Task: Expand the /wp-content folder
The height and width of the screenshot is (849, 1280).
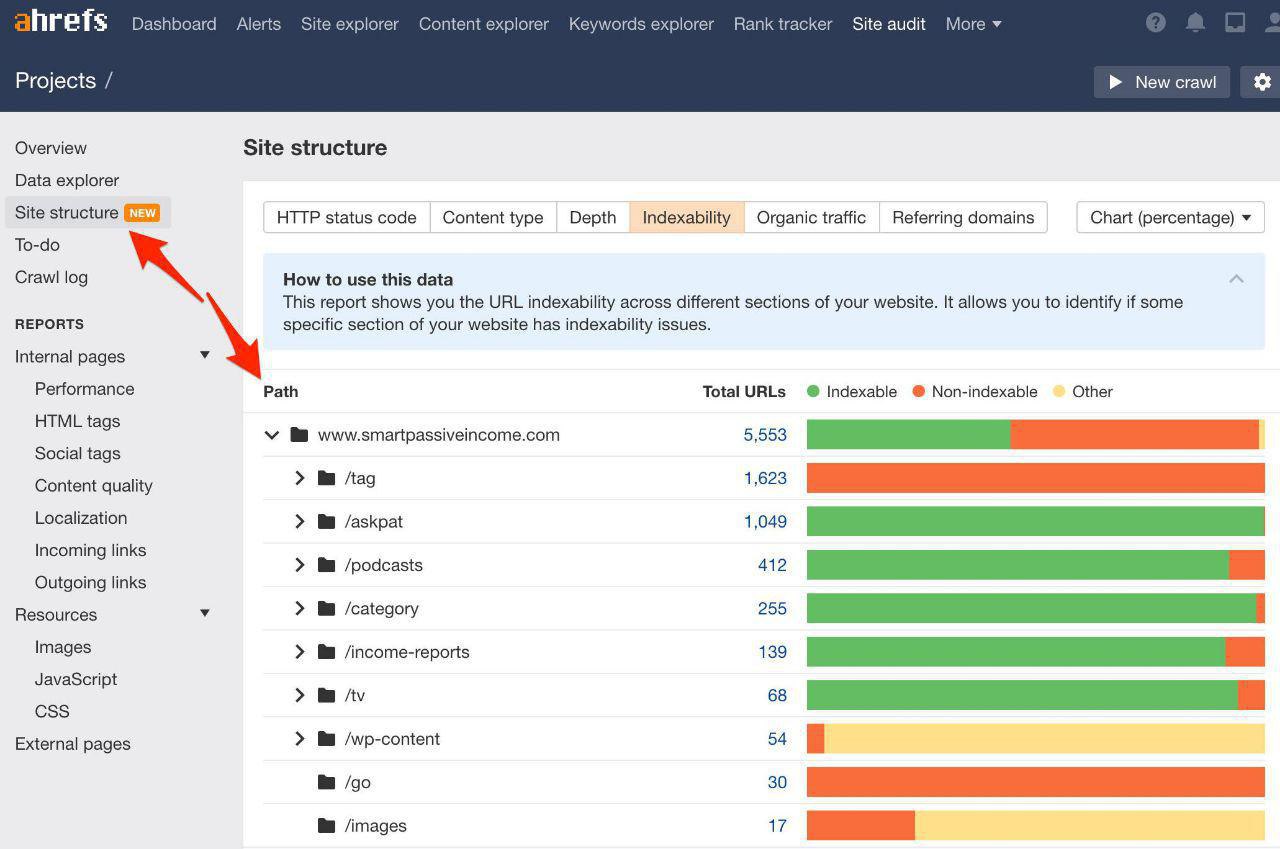Action: coord(299,739)
